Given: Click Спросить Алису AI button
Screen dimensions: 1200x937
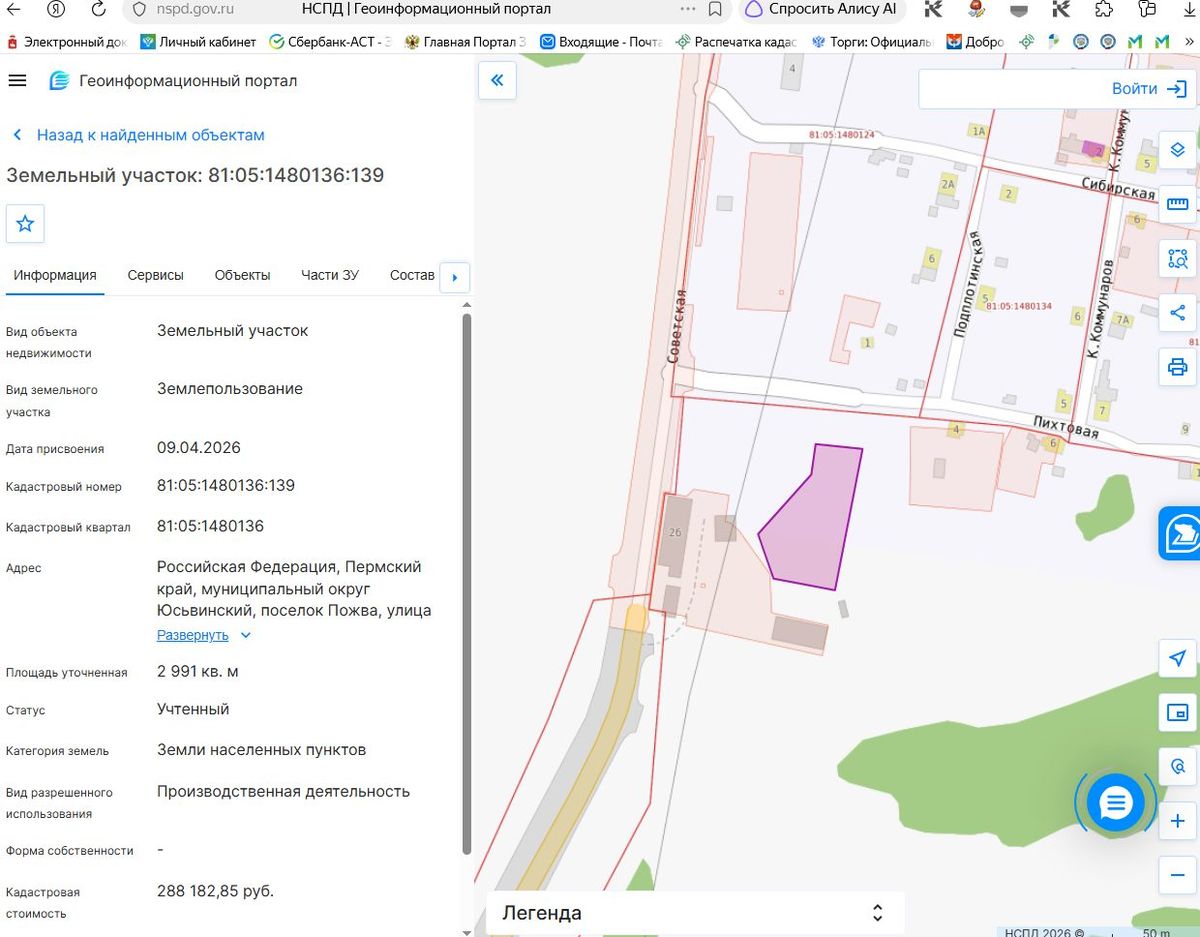Looking at the screenshot, I should (822, 9).
